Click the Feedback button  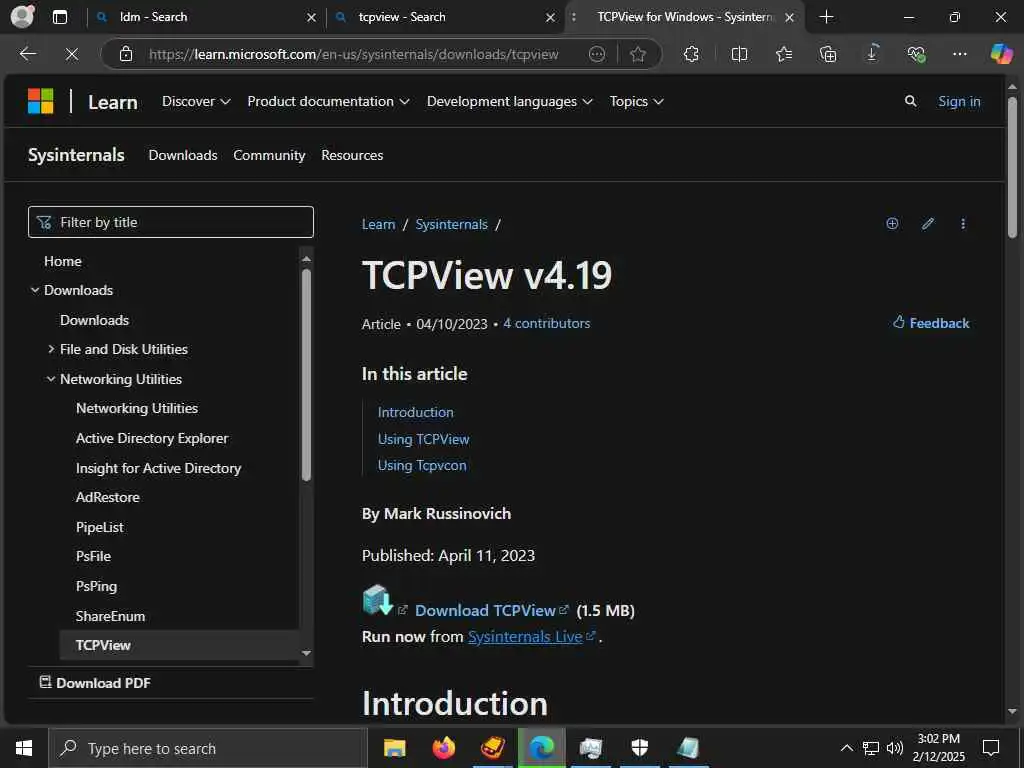click(931, 323)
